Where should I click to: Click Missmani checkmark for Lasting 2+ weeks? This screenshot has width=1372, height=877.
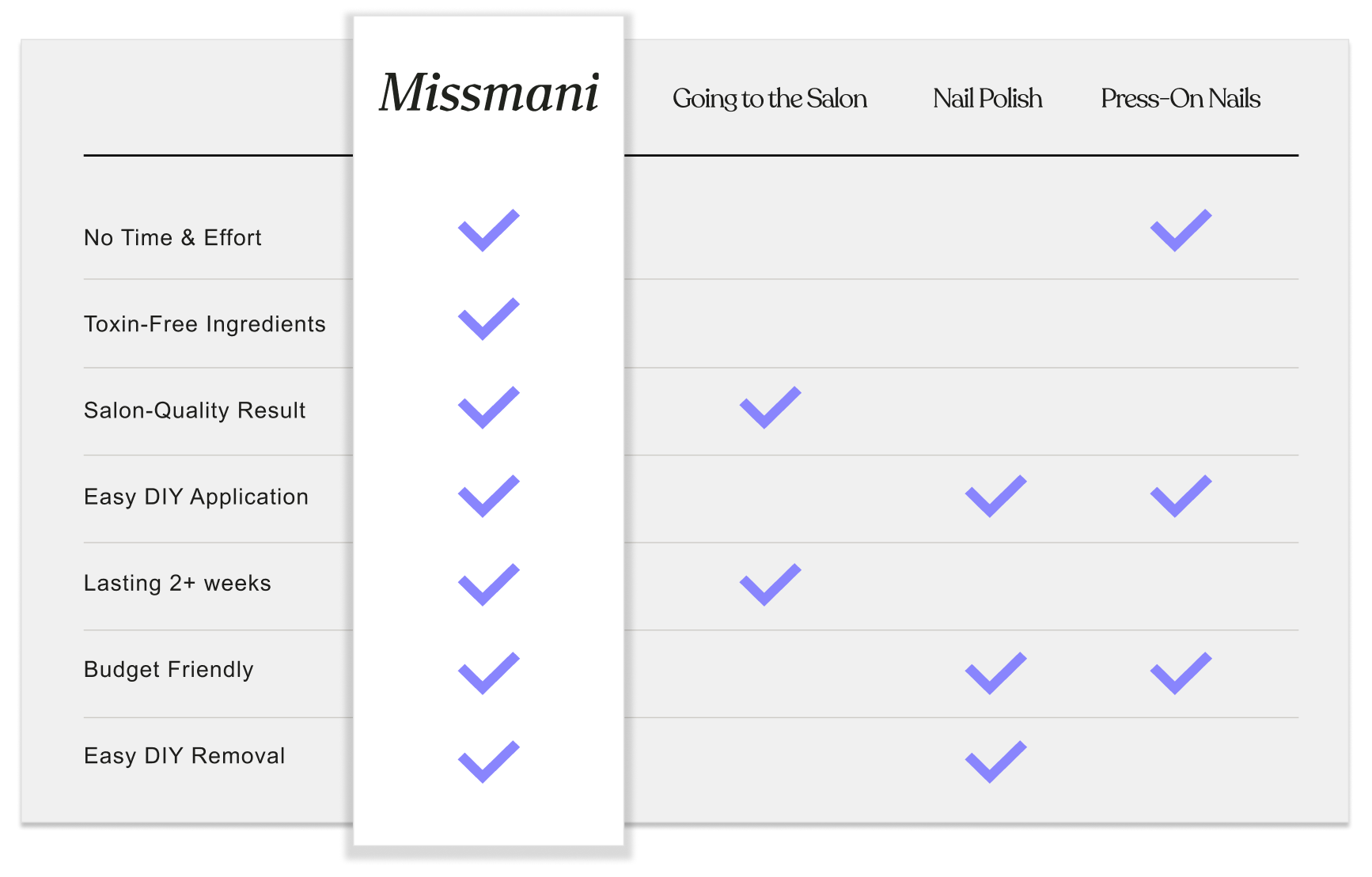pos(488,585)
